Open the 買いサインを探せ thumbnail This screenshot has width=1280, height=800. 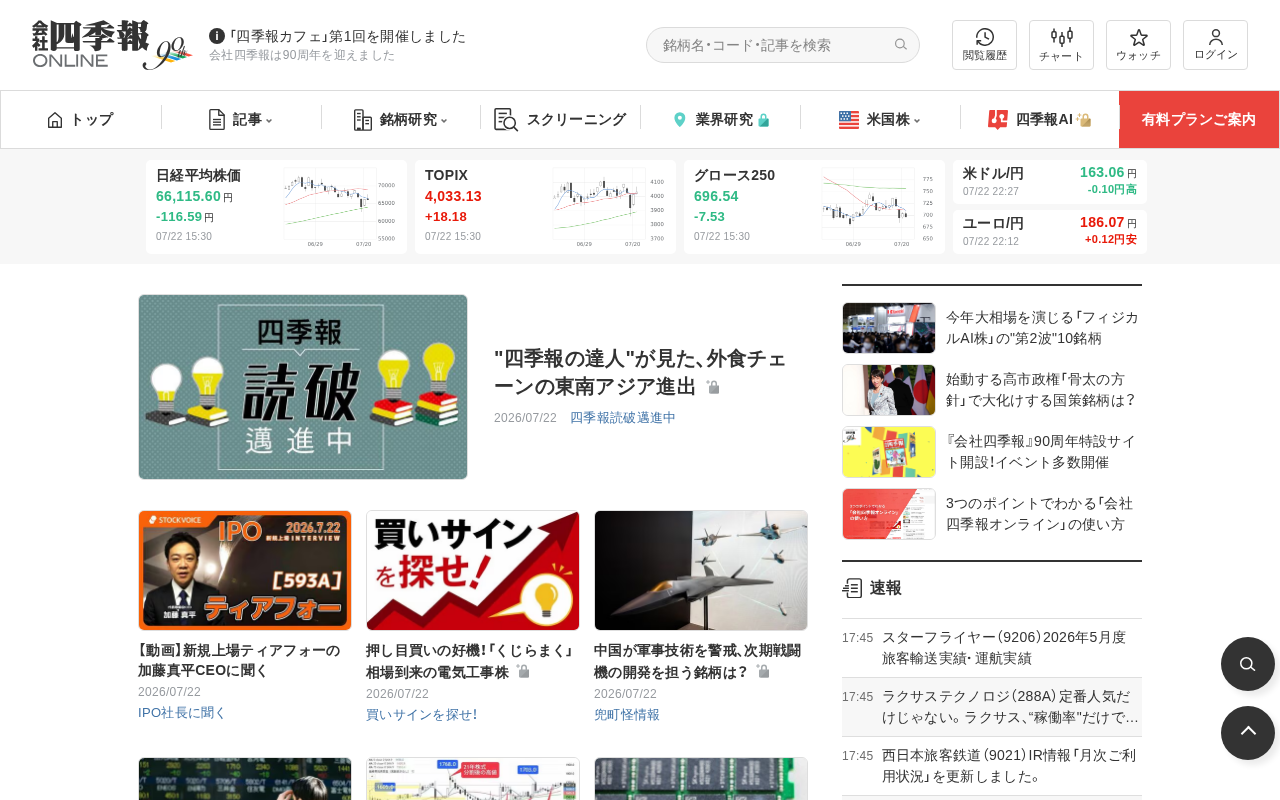[473, 570]
